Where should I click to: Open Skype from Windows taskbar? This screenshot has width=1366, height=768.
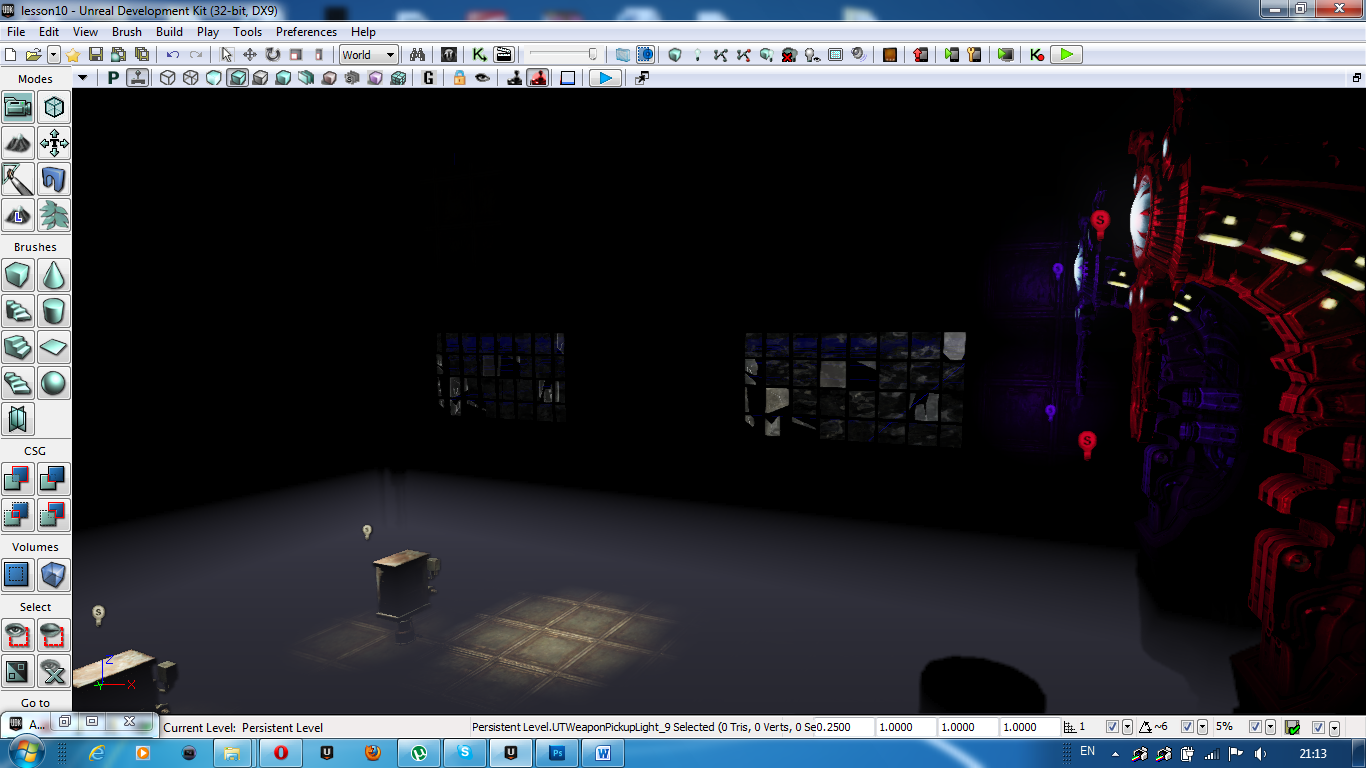[465, 752]
